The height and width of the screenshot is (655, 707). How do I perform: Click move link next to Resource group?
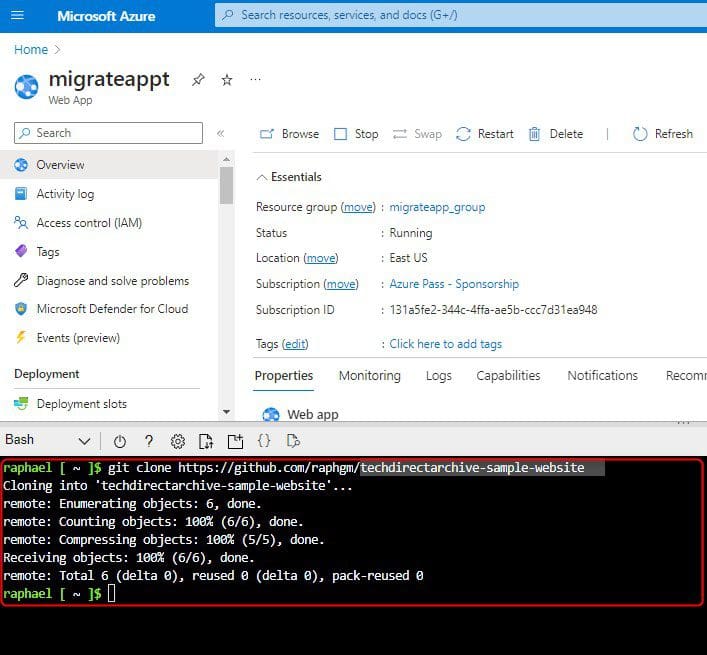(x=358, y=207)
